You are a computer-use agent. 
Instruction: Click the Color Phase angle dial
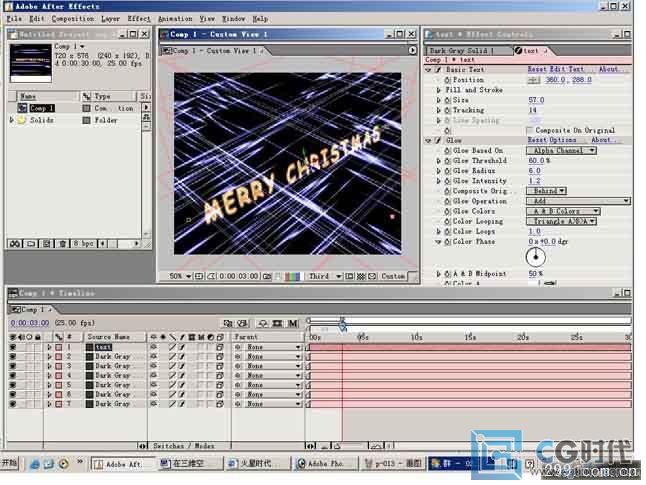(x=536, y=257)
